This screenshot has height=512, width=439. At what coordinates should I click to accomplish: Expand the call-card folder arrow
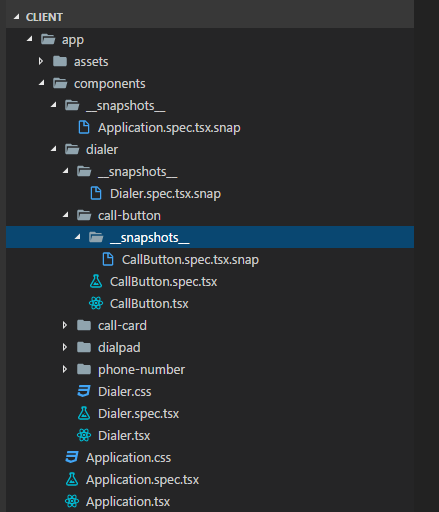[65, 325]
